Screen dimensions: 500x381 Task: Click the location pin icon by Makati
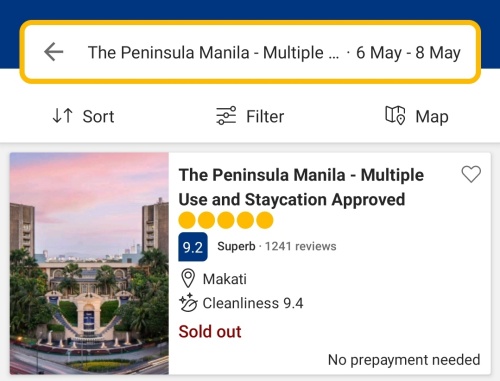(188, 279)
